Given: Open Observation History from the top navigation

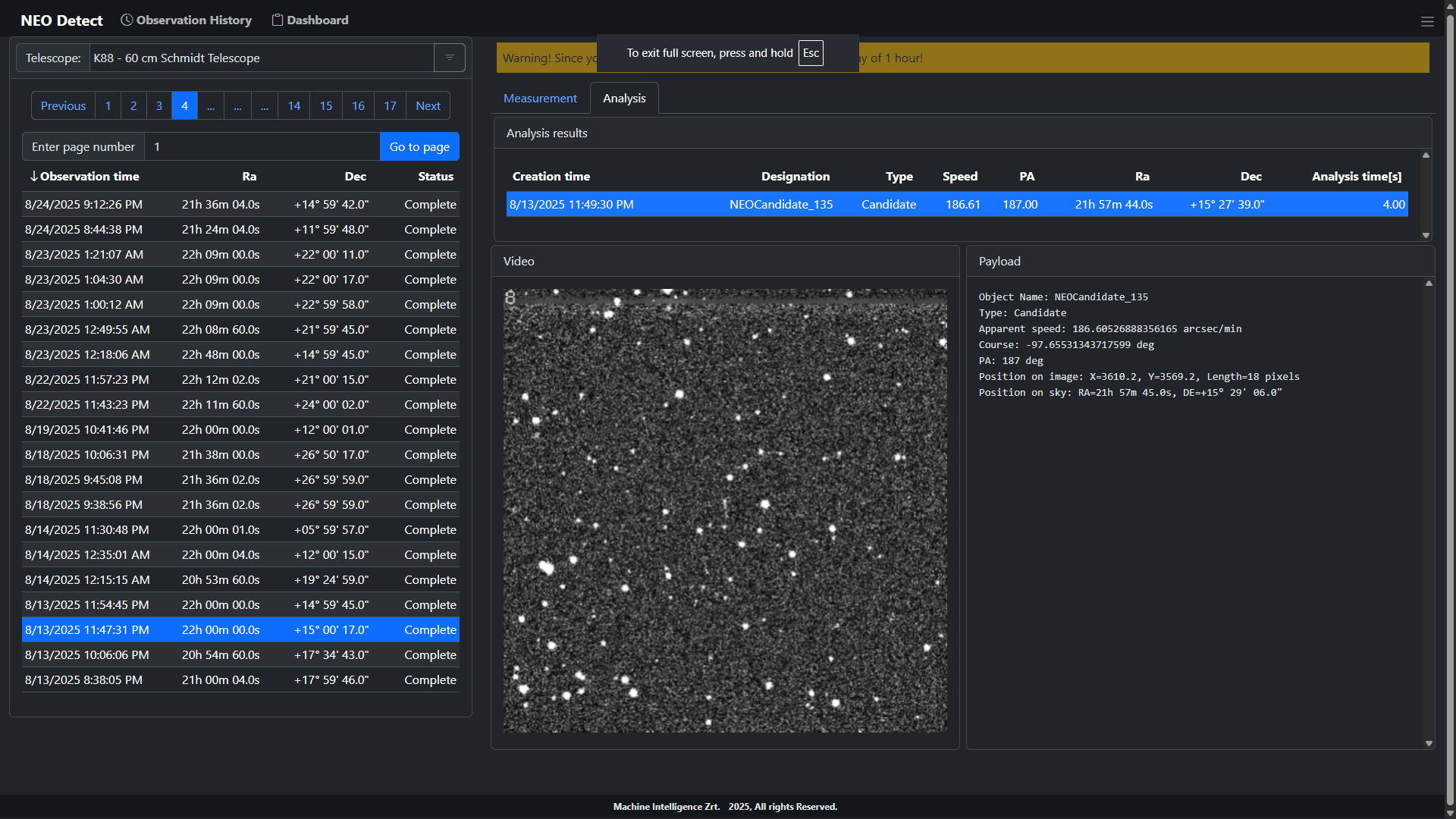Looking at the screenshot, I should (x=193, y=20).
